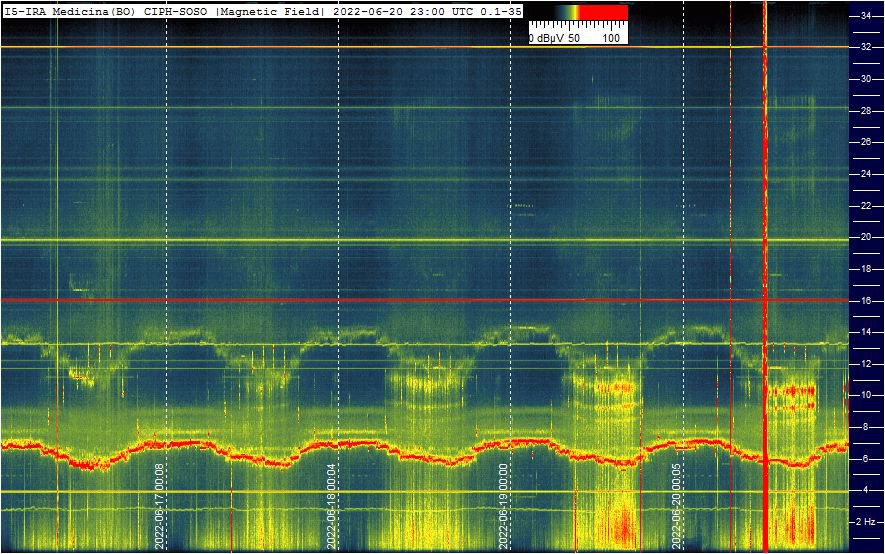Click the 16 label on the frequency axis
885x554 pixels.
click(866, 300)
